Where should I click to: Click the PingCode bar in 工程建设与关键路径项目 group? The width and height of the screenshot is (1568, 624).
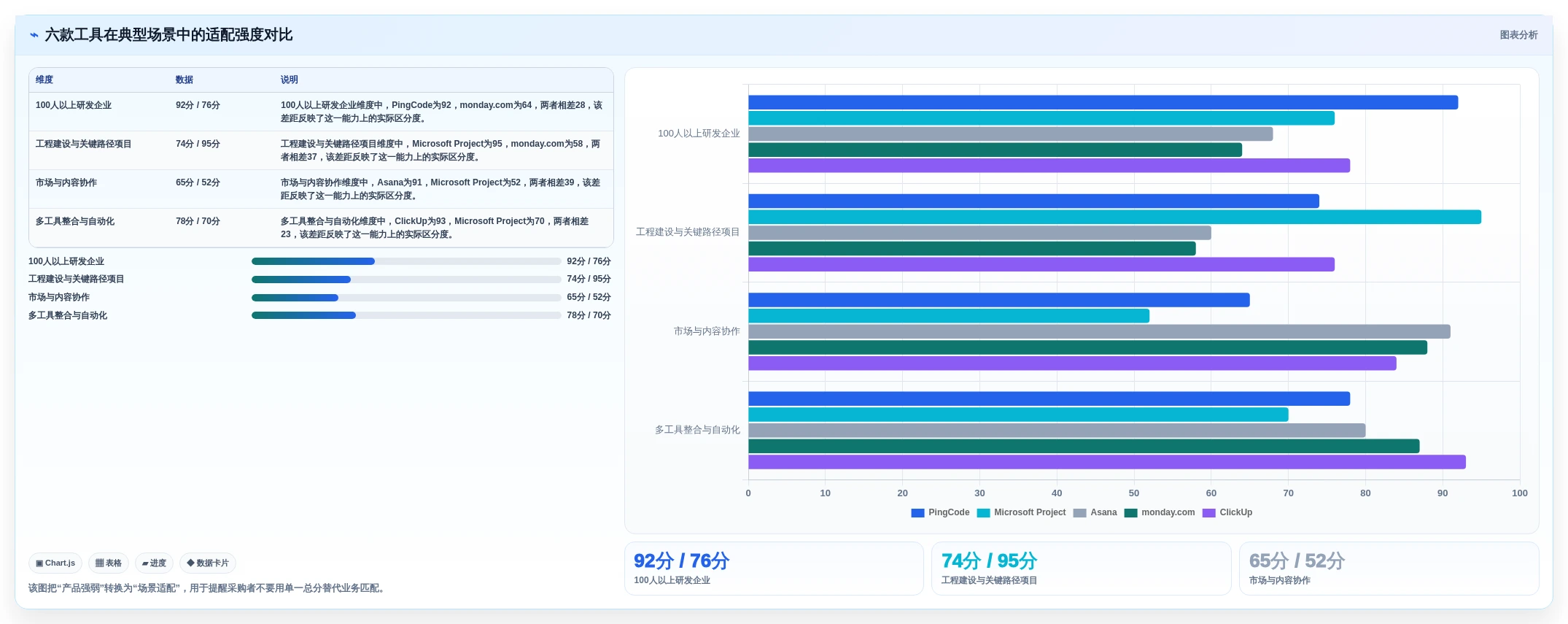[1033, 201]
